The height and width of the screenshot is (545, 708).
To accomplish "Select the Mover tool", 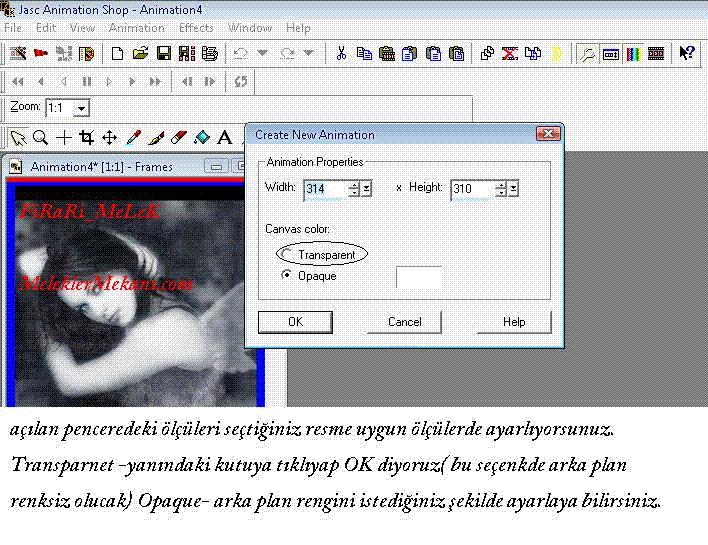I will tap(110, 137).
